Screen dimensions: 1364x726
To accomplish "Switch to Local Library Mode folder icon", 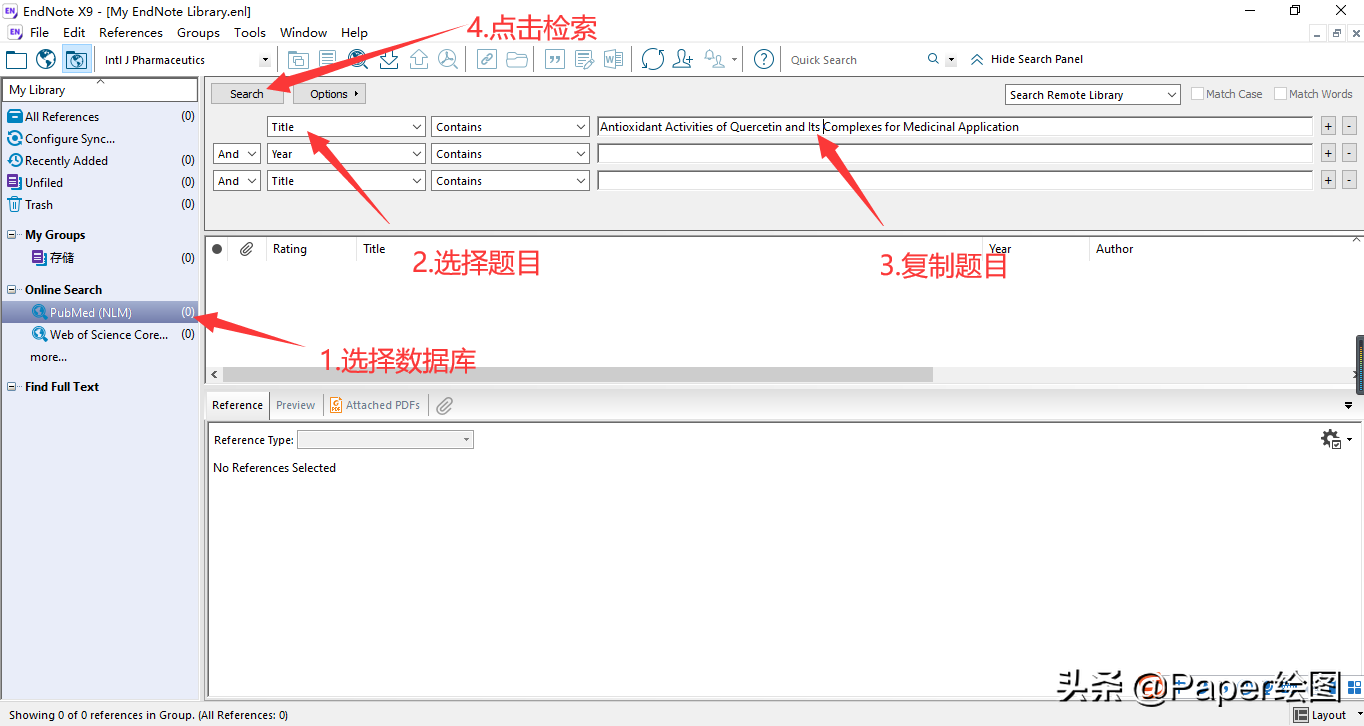I will pyautogui.click(x=16, y=59).
